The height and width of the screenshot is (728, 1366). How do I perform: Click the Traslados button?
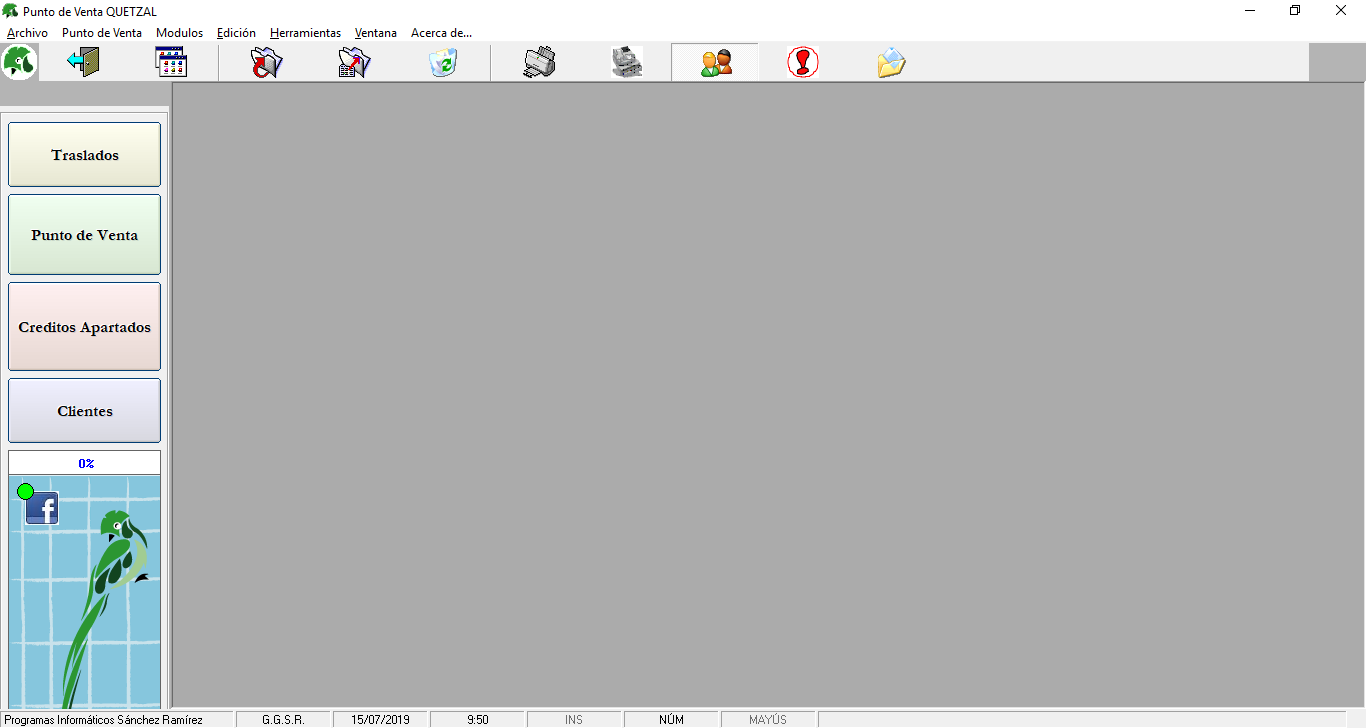point(85,155)
